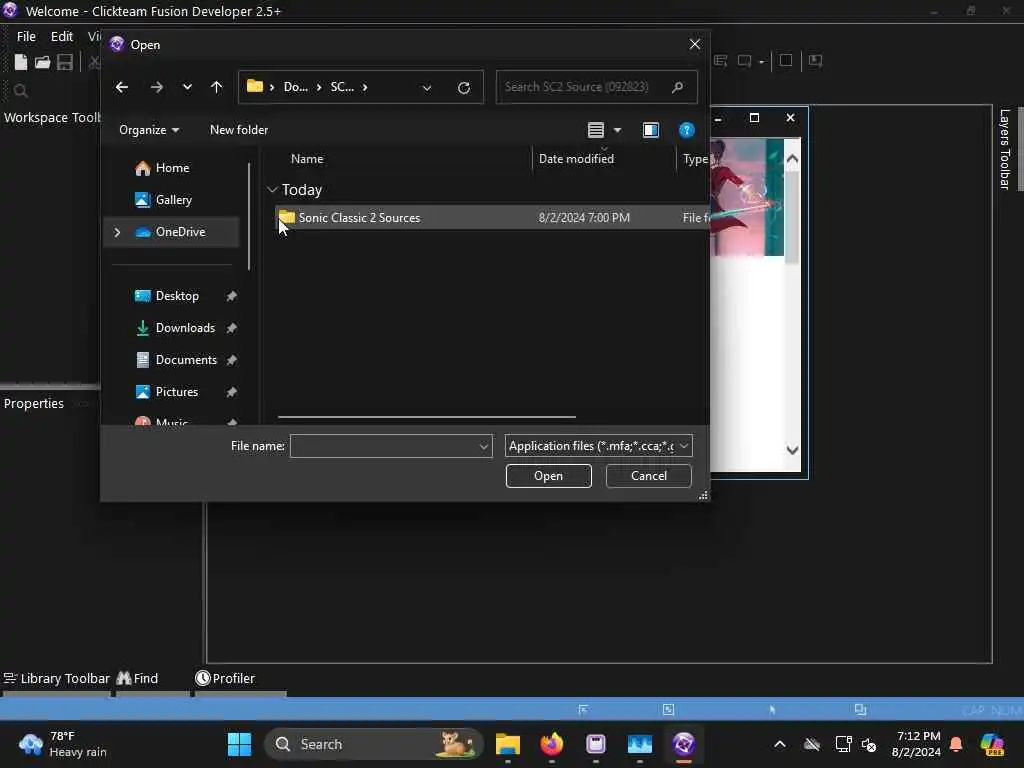Viewport: 1024px width, 768px height.
Task: Open the Edit menu
Action: (x=62, y=37)
